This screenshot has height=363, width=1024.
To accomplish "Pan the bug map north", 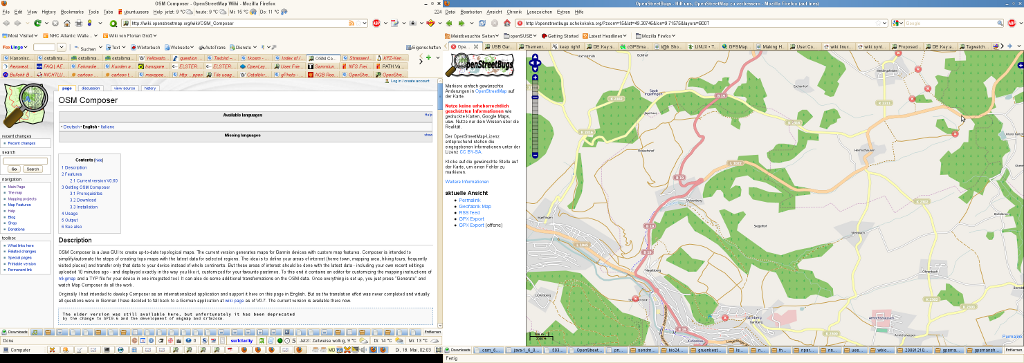I will pyautogui.click(x=535, y=57).
